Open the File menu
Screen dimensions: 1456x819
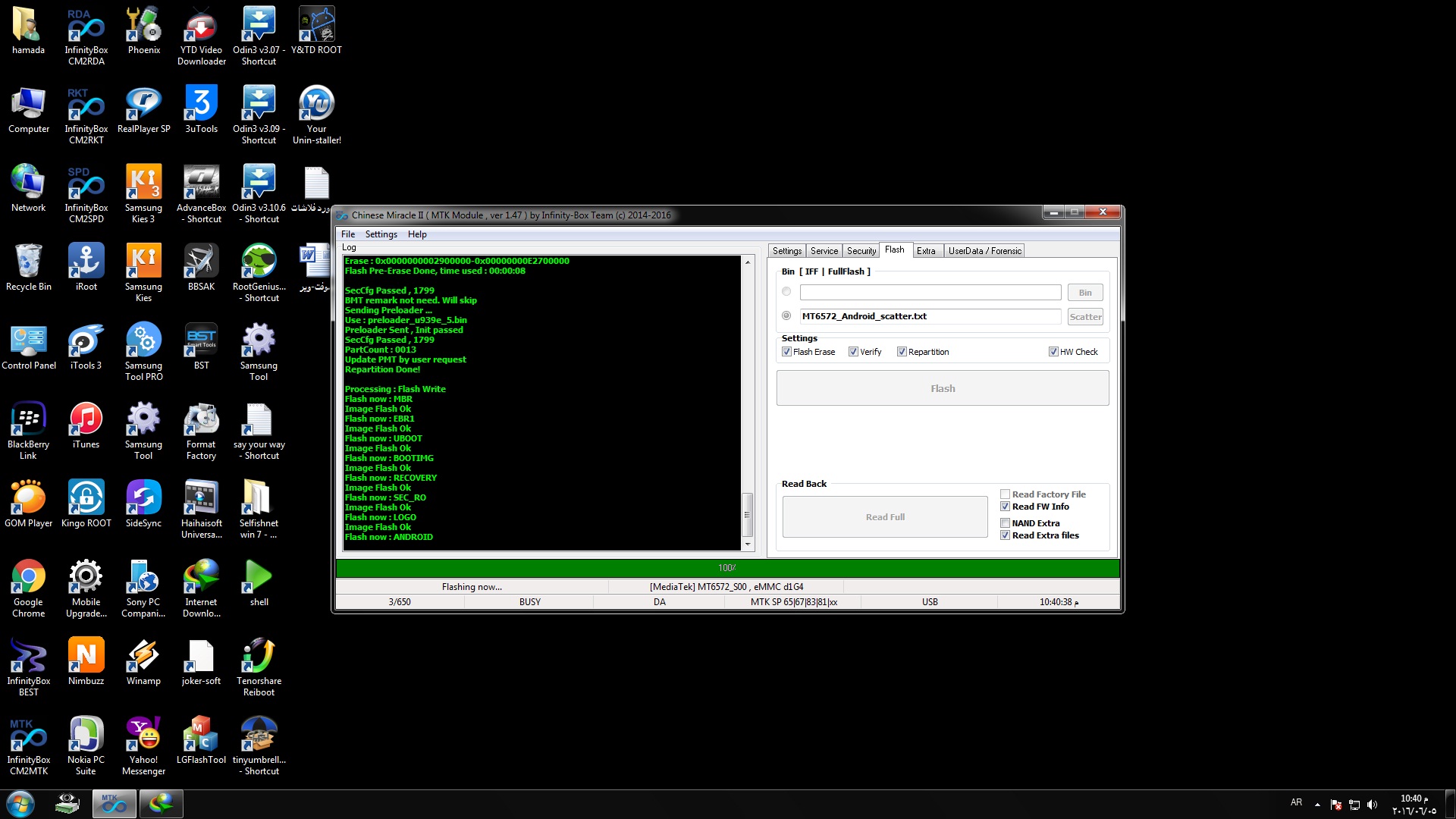click(348, 234)
